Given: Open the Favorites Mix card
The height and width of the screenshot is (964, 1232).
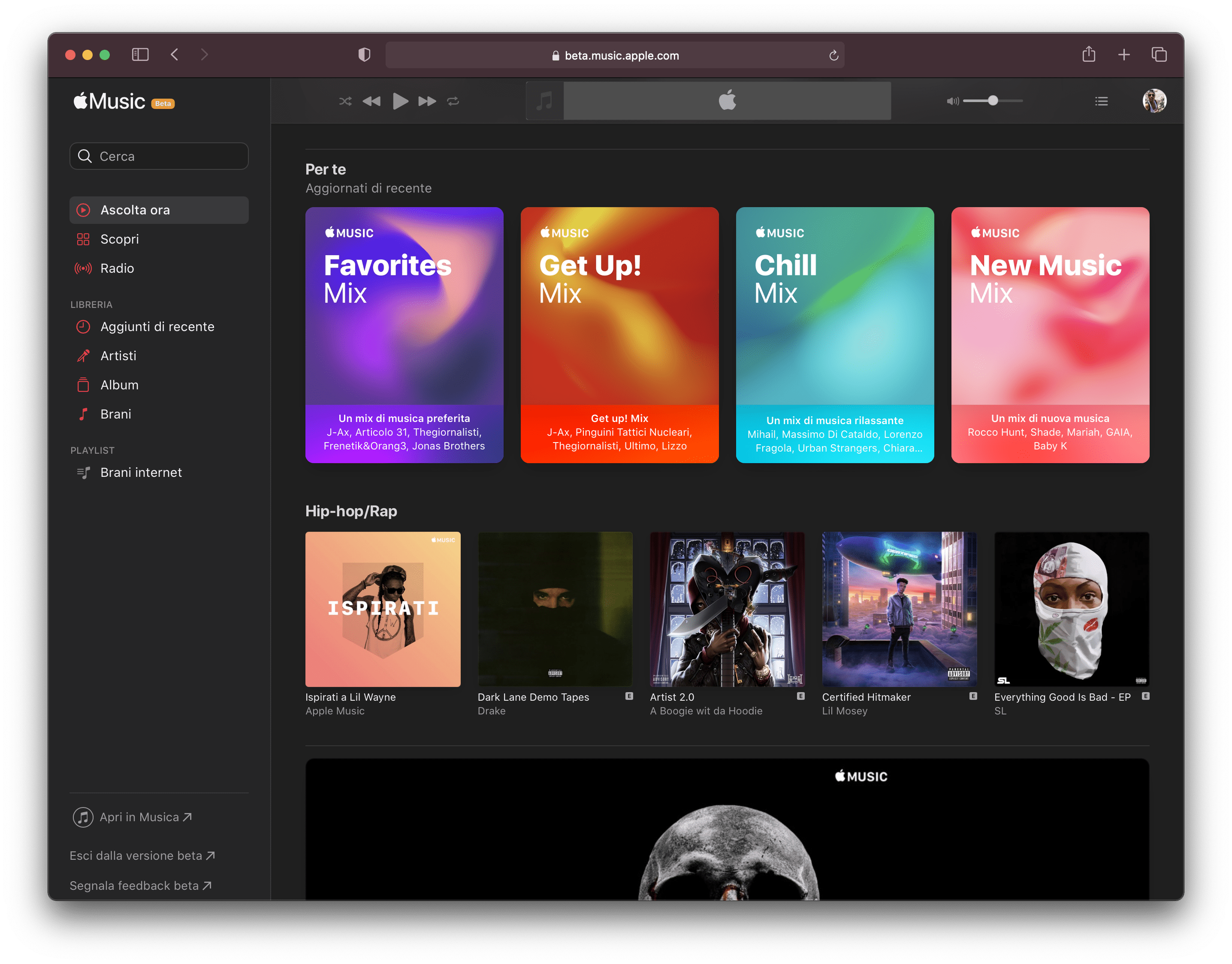Looking at the screenshot, I should pos(404,334).
